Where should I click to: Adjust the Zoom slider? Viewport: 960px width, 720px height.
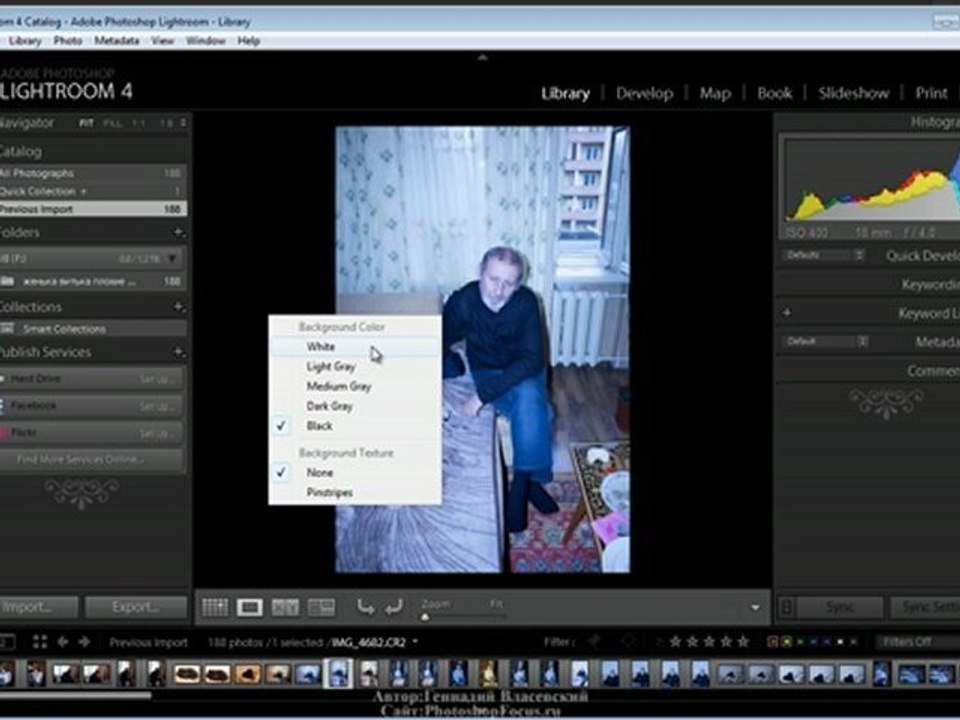coord(426,617)
